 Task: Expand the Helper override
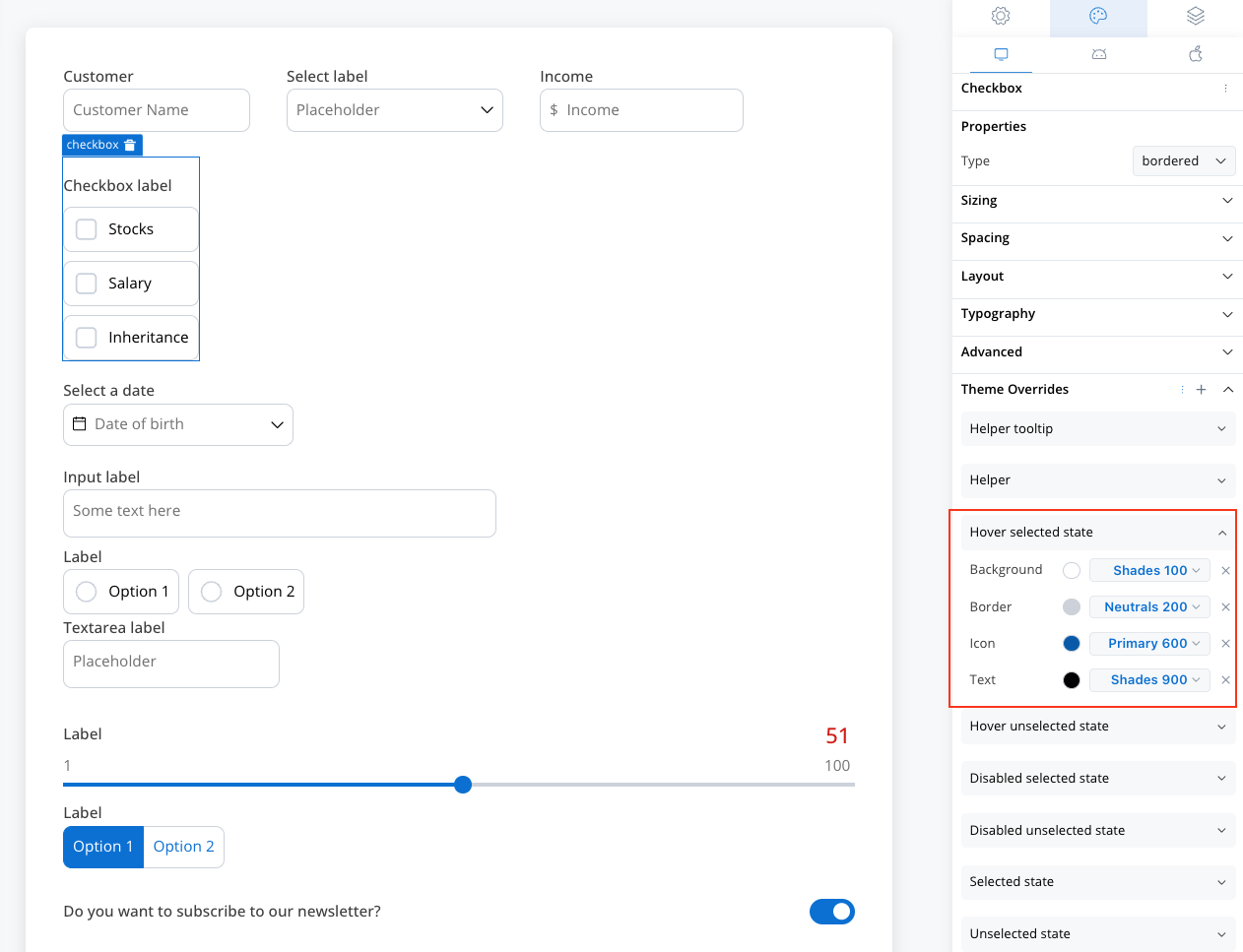[x=1097, y=480]
